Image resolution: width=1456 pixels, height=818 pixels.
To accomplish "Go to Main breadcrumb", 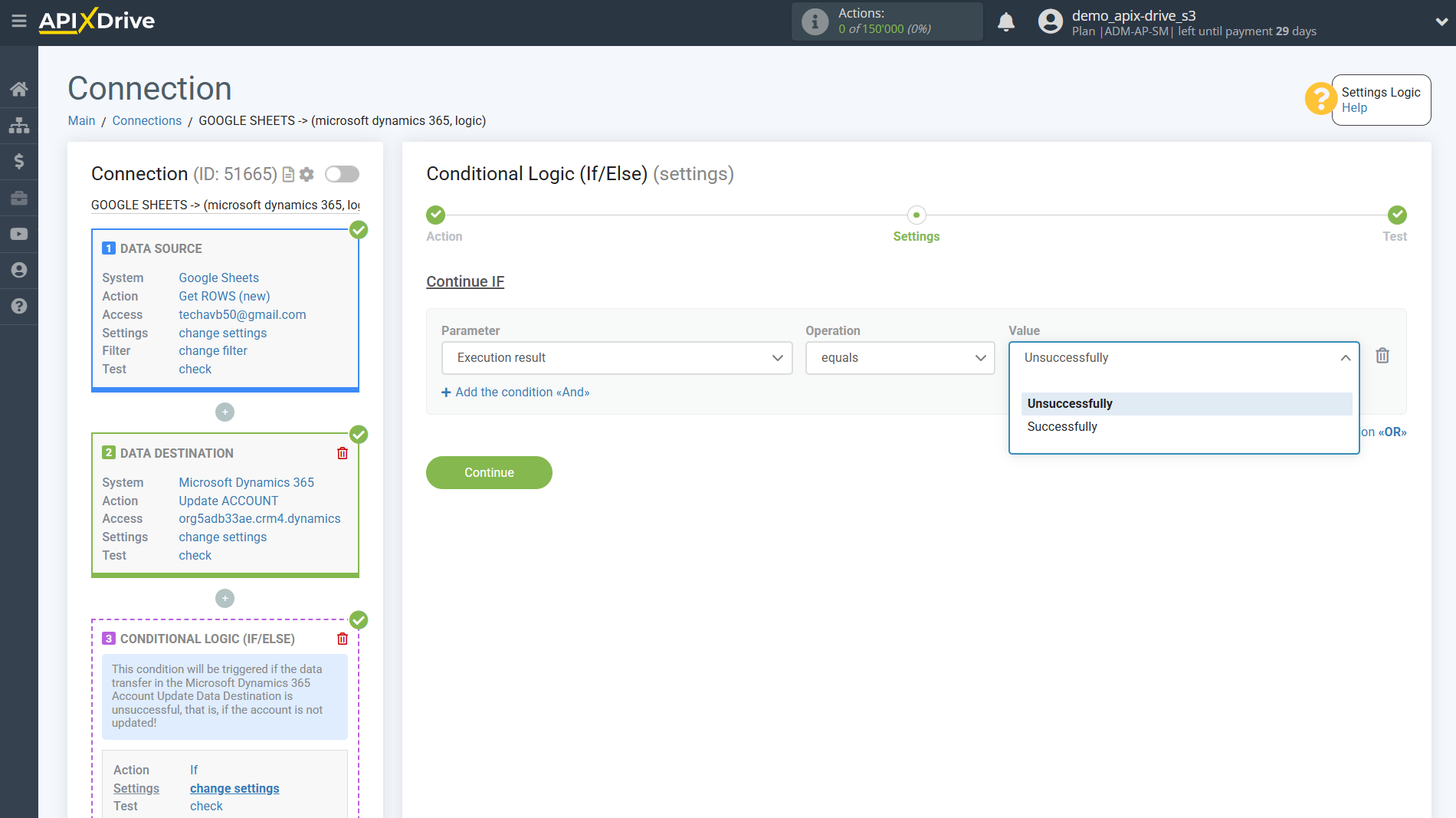I will 81,121.
